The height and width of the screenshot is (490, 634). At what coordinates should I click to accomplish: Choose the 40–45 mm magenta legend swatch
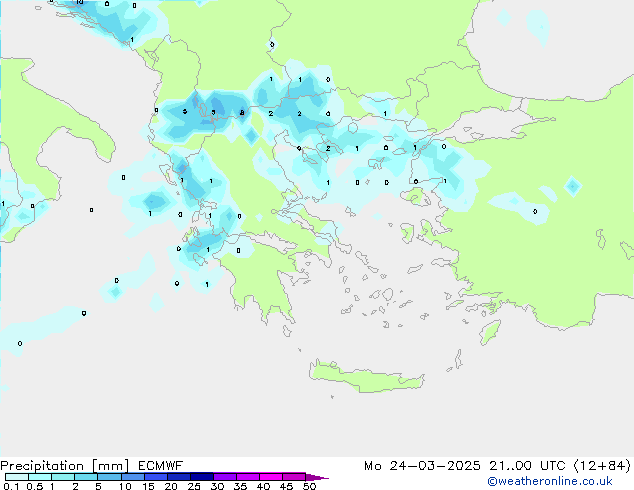(x=271, y=477)
